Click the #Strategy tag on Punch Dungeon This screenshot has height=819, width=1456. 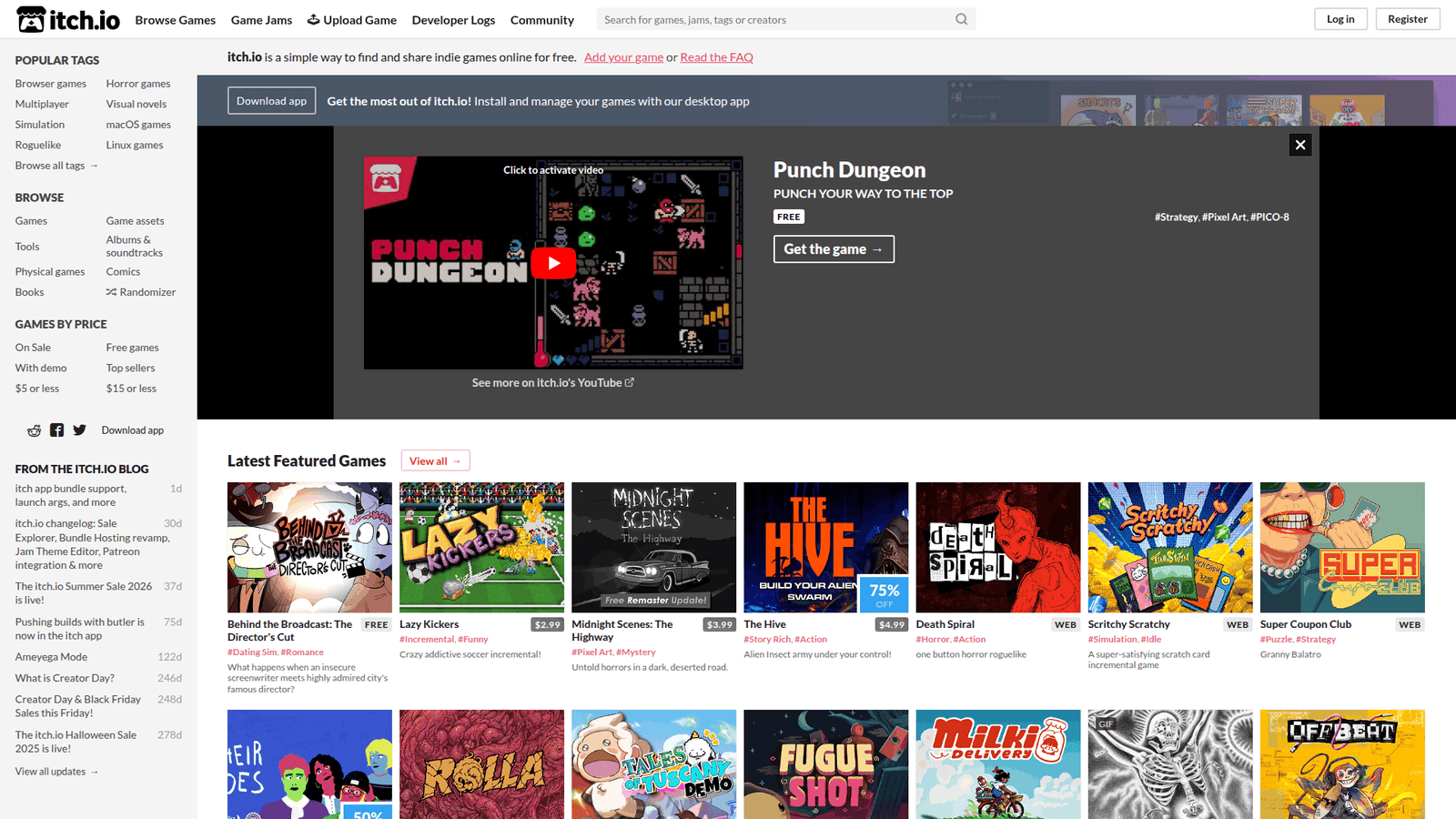pyautogui.click(x=1177, y=217)
